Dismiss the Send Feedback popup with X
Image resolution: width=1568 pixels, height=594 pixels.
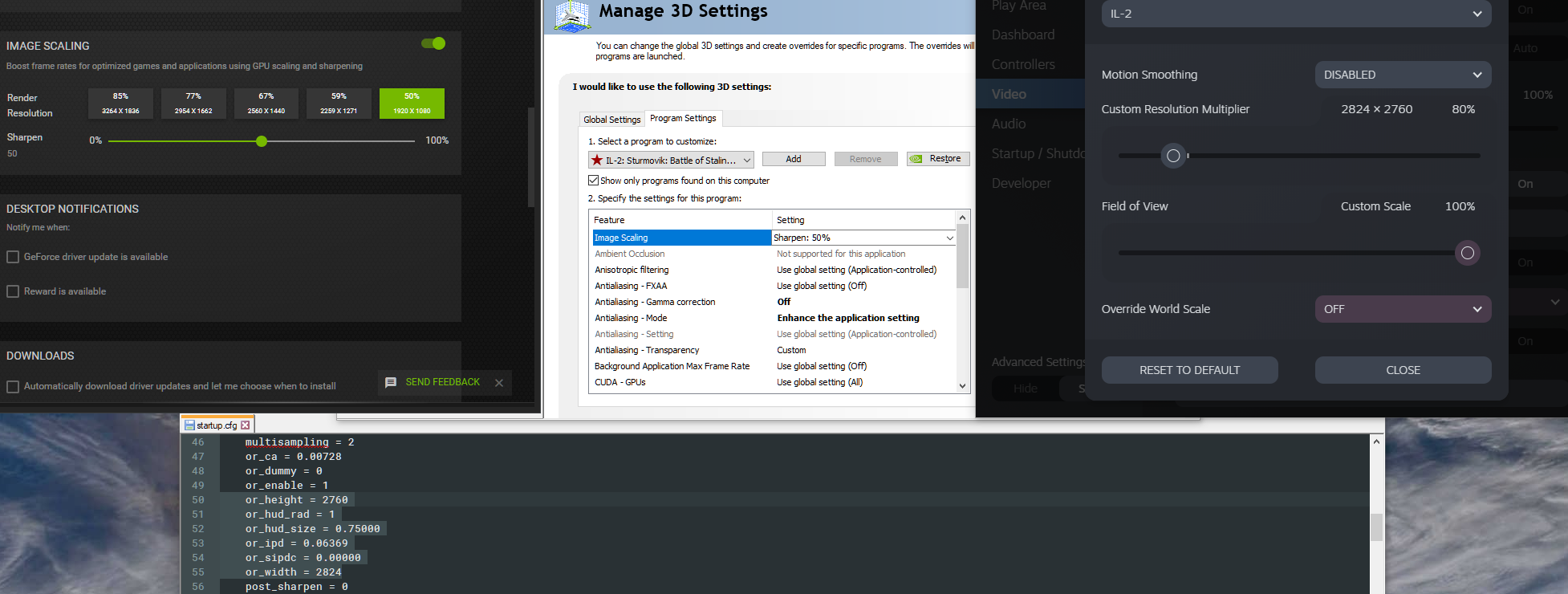coord(499,383)
